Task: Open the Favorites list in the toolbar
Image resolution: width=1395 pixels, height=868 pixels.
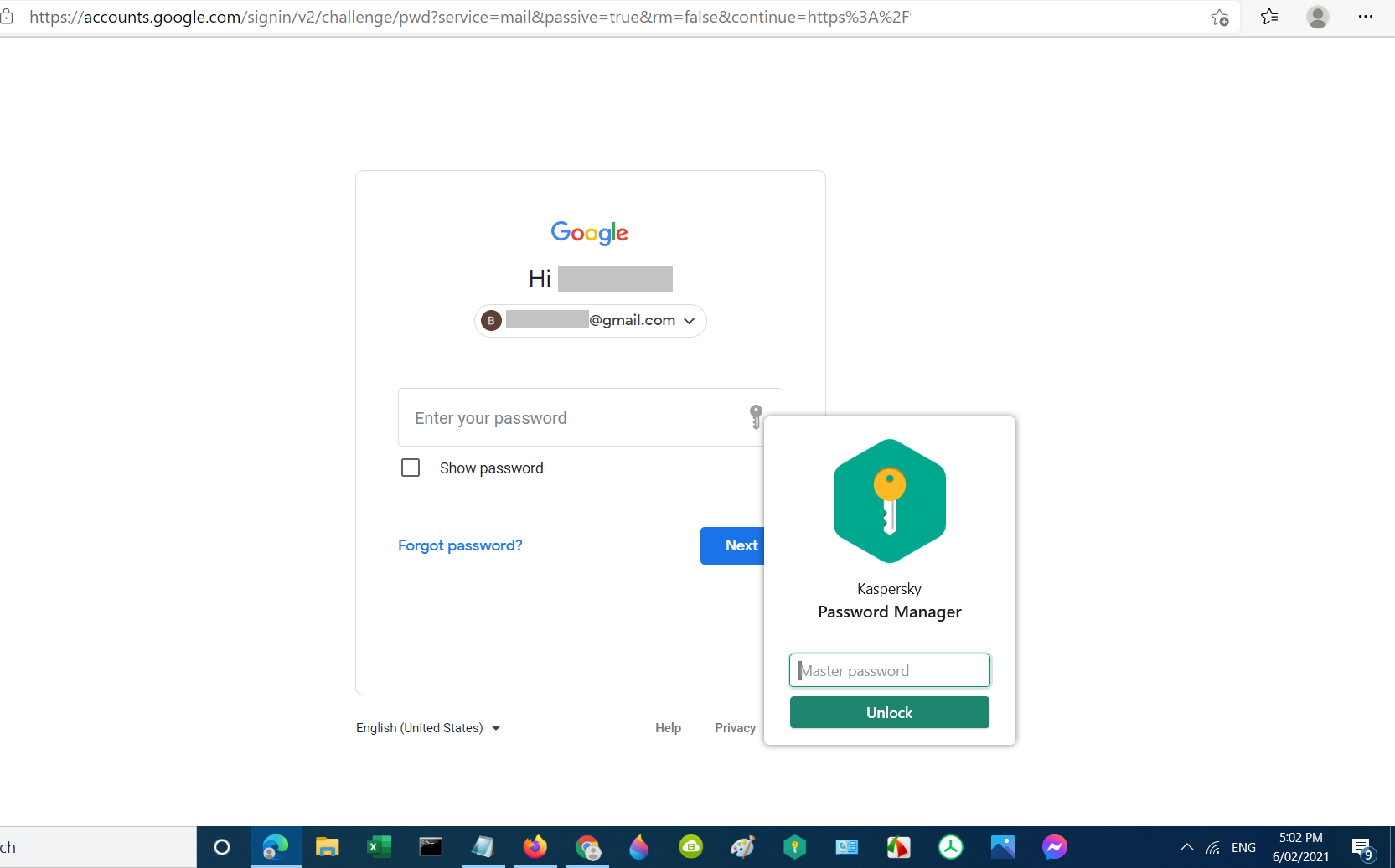Action: pos(1269,17)
